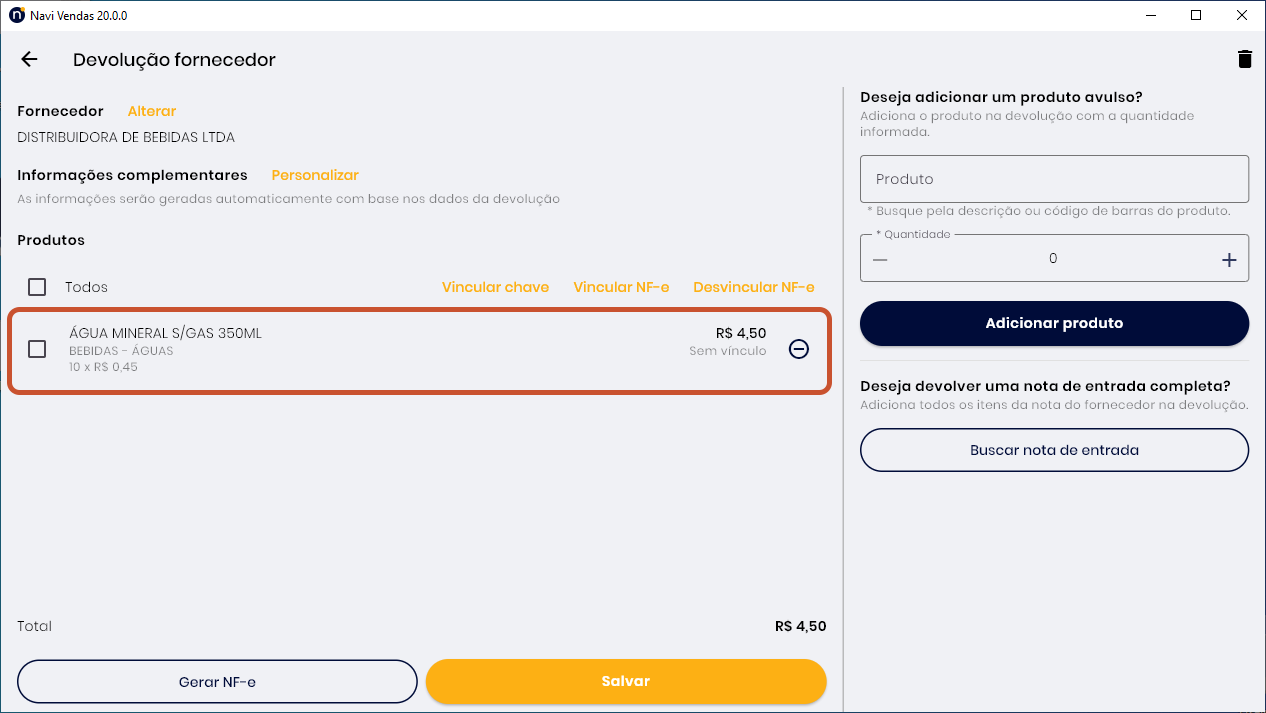This screenshot has width=1266, height=713.
Task: Click the Desvincular NF-e option
Action: 754,287
